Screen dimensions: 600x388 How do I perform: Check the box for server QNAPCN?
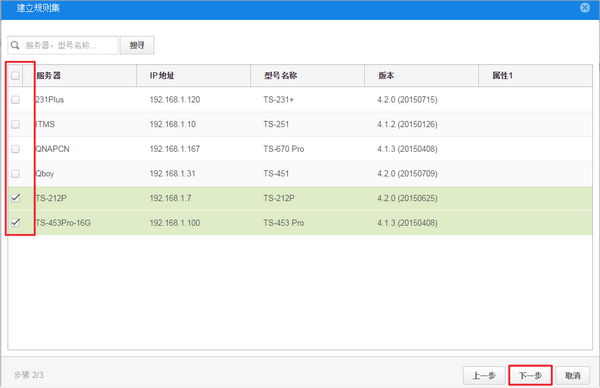tap(15, 149)
